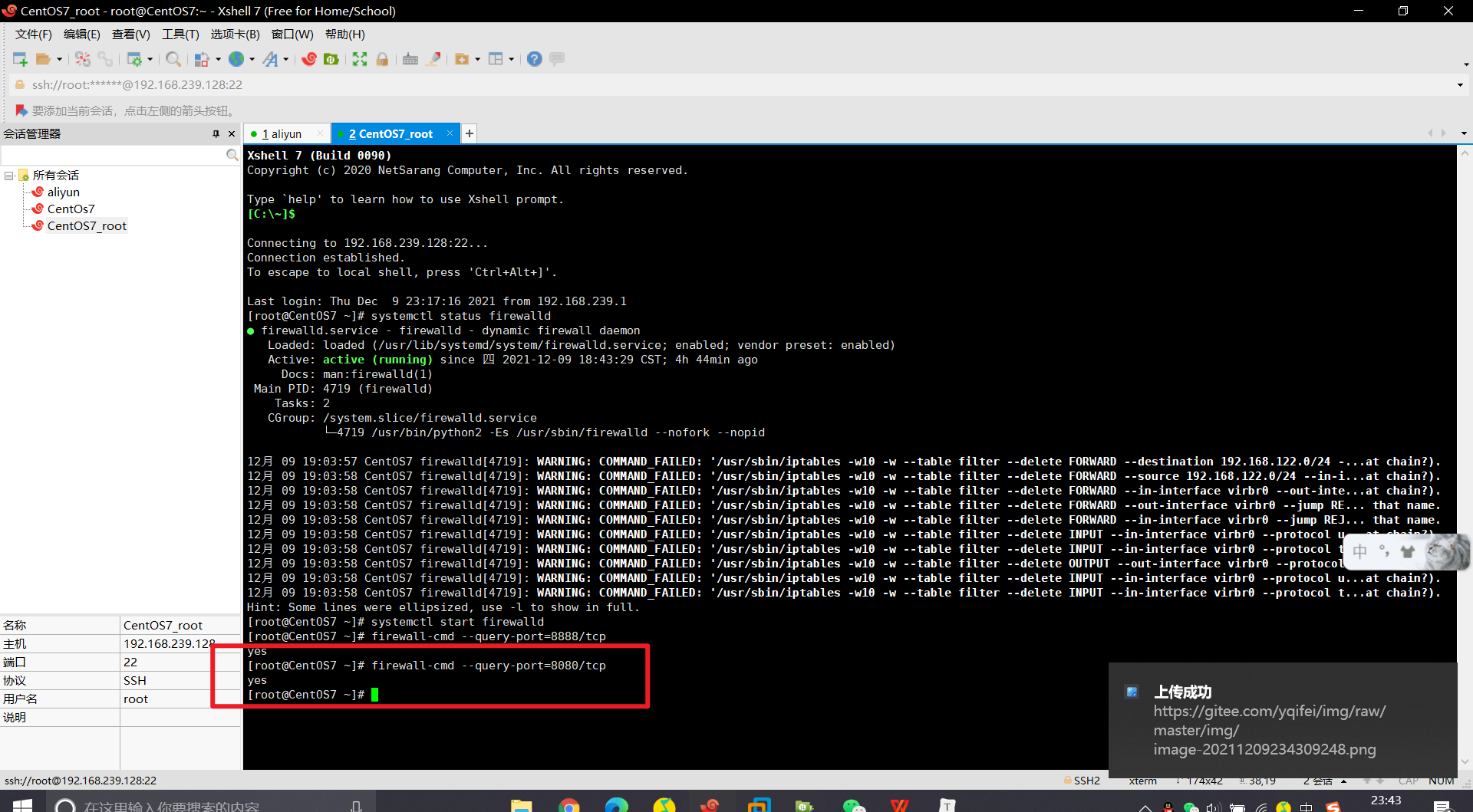Expand the new-folder dropdown arrow

point(477,59)
